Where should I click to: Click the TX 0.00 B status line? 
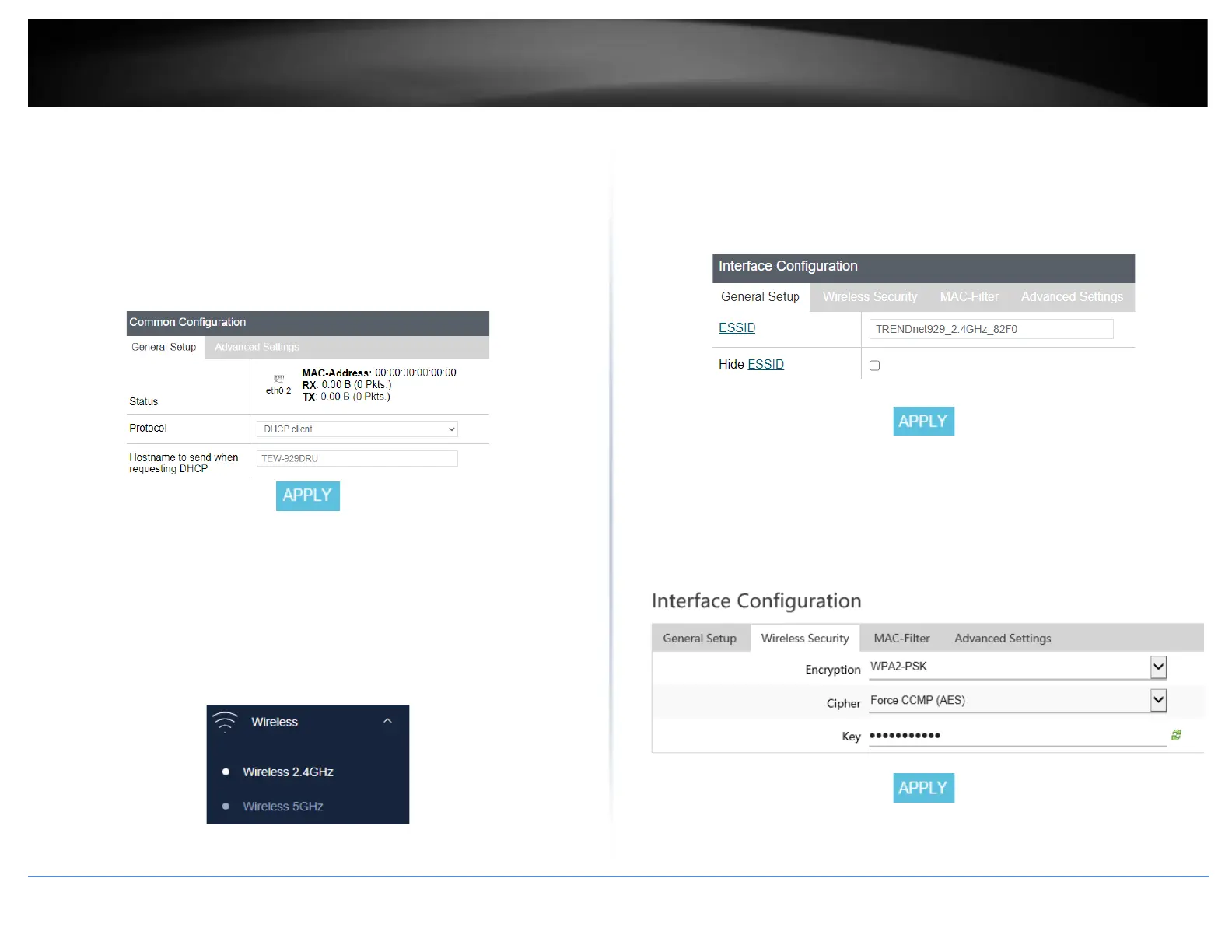[346, 397]
